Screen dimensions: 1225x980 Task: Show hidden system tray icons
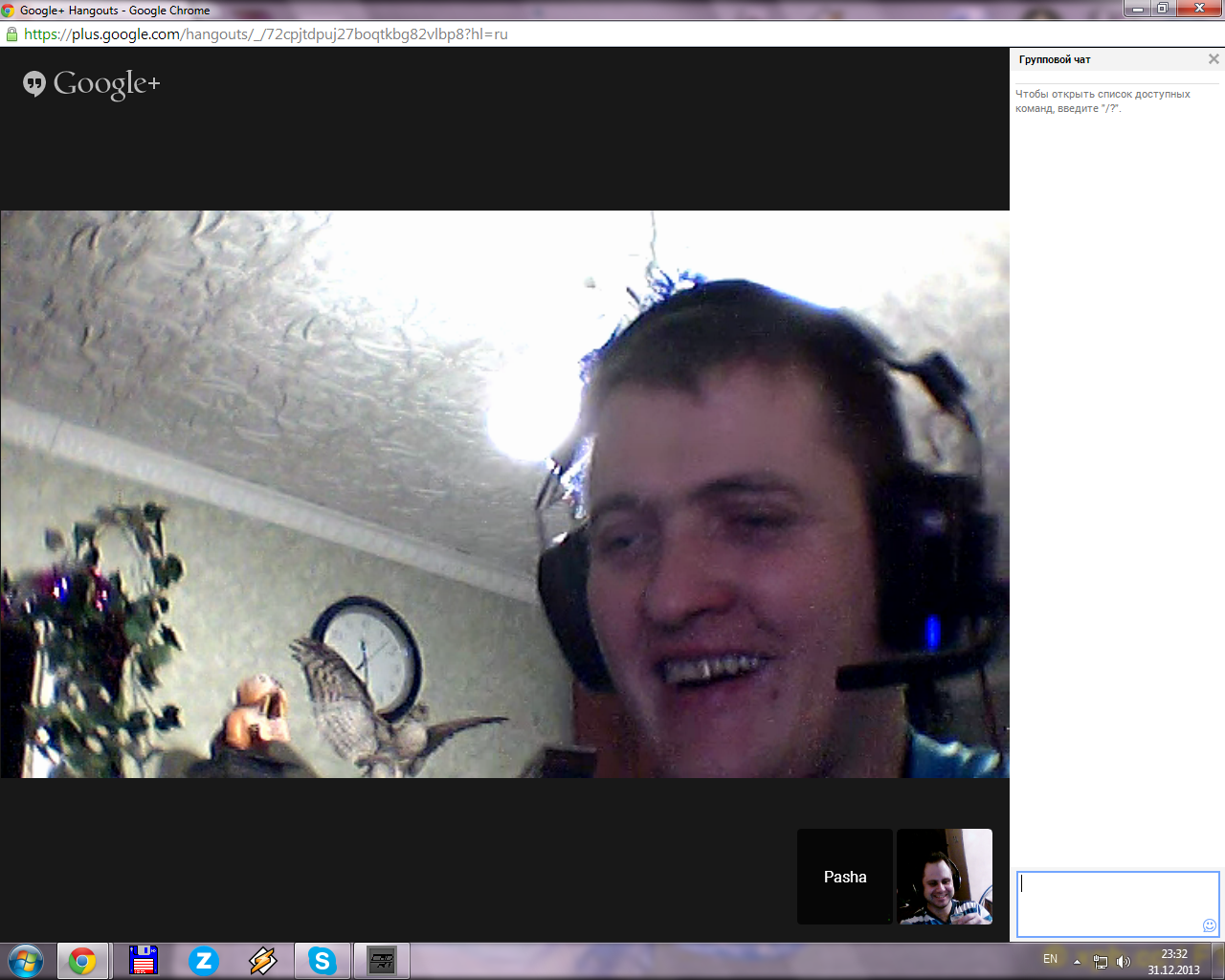1077,962
